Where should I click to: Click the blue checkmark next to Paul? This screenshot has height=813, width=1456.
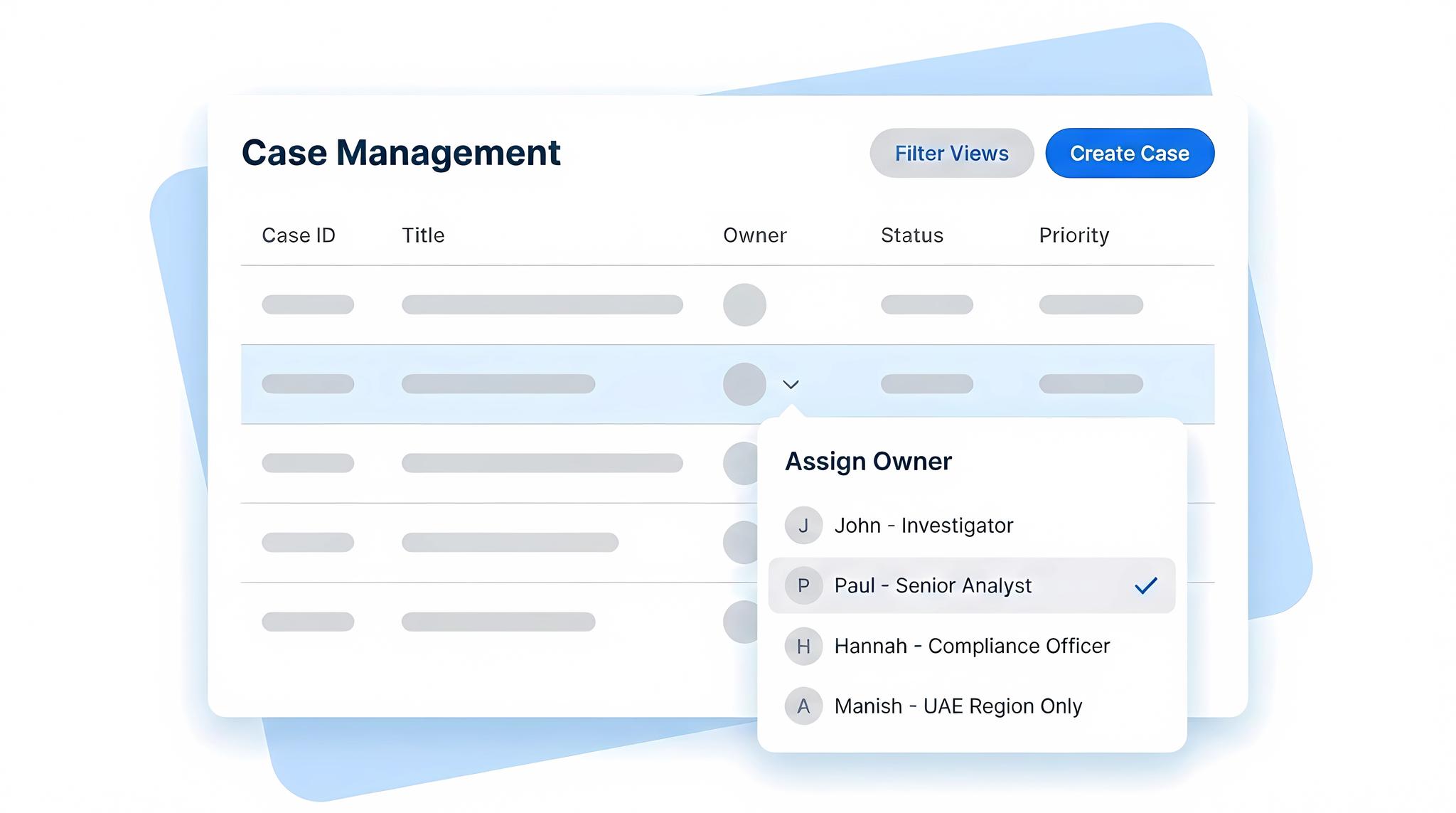[1147, 585]
